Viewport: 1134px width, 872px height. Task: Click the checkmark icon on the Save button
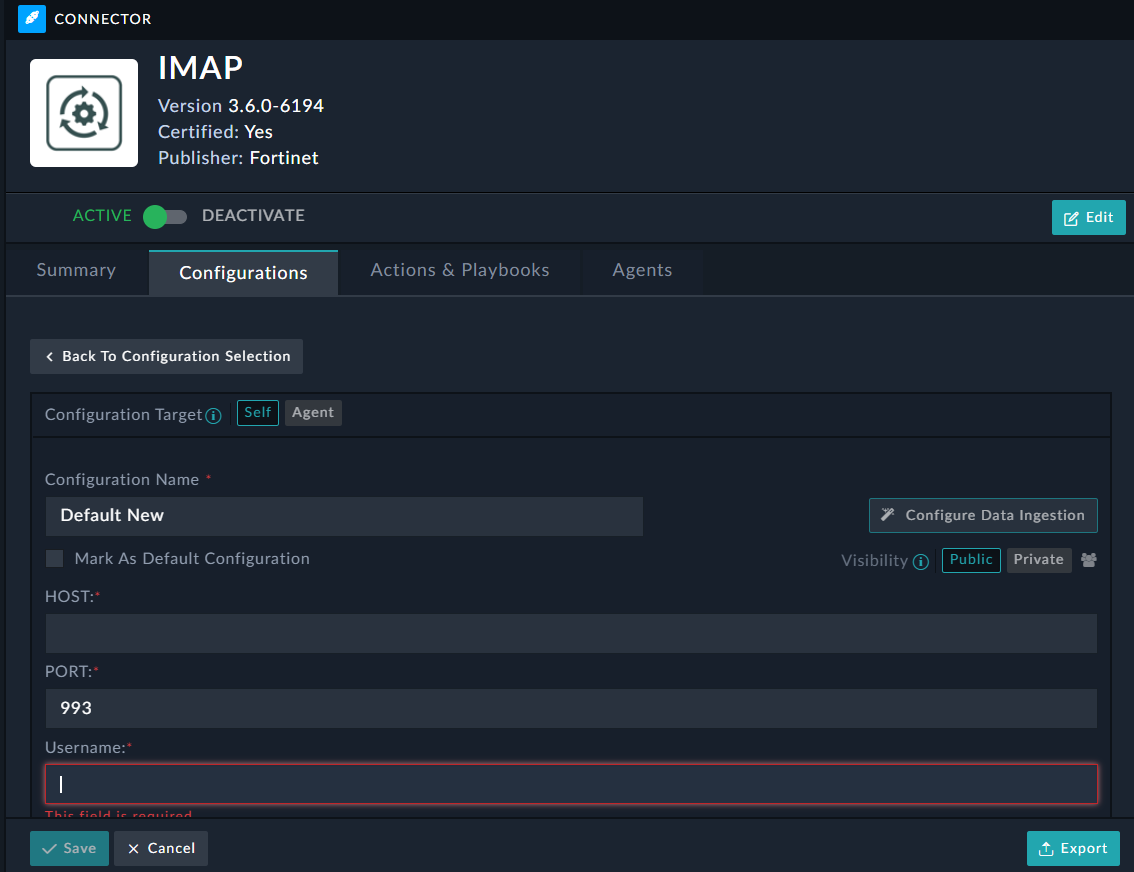(x=50, y=847)
